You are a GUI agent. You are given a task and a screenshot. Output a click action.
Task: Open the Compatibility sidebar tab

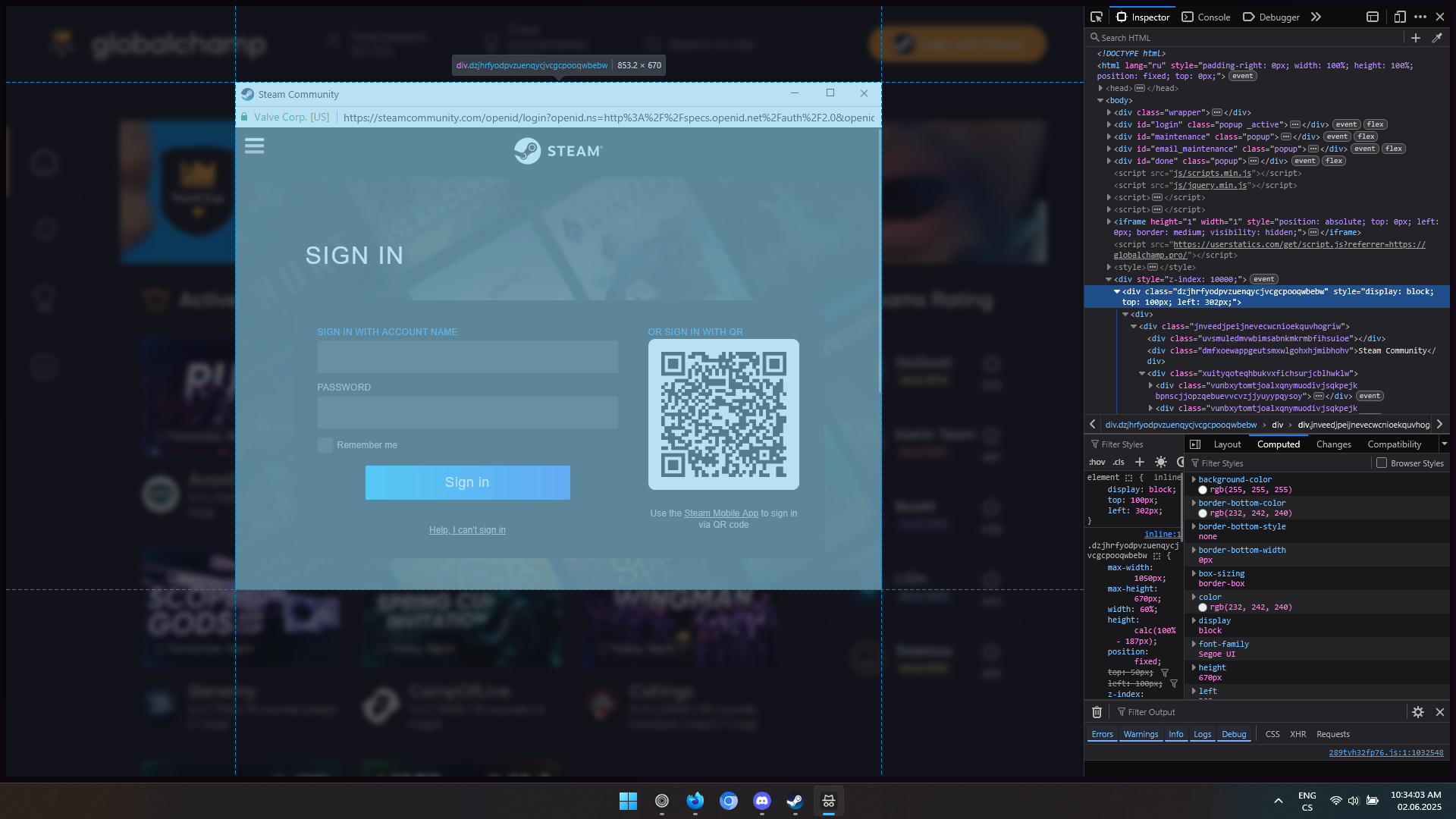[x=1394, y=444]
